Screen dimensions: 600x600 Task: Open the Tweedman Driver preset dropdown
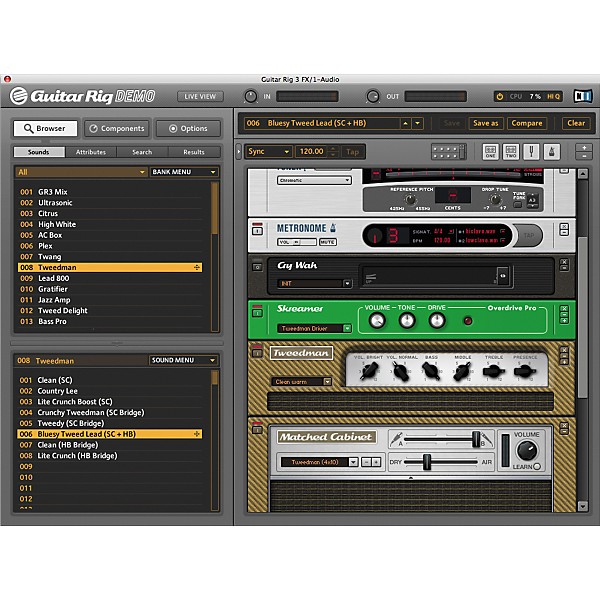(314, 328)
